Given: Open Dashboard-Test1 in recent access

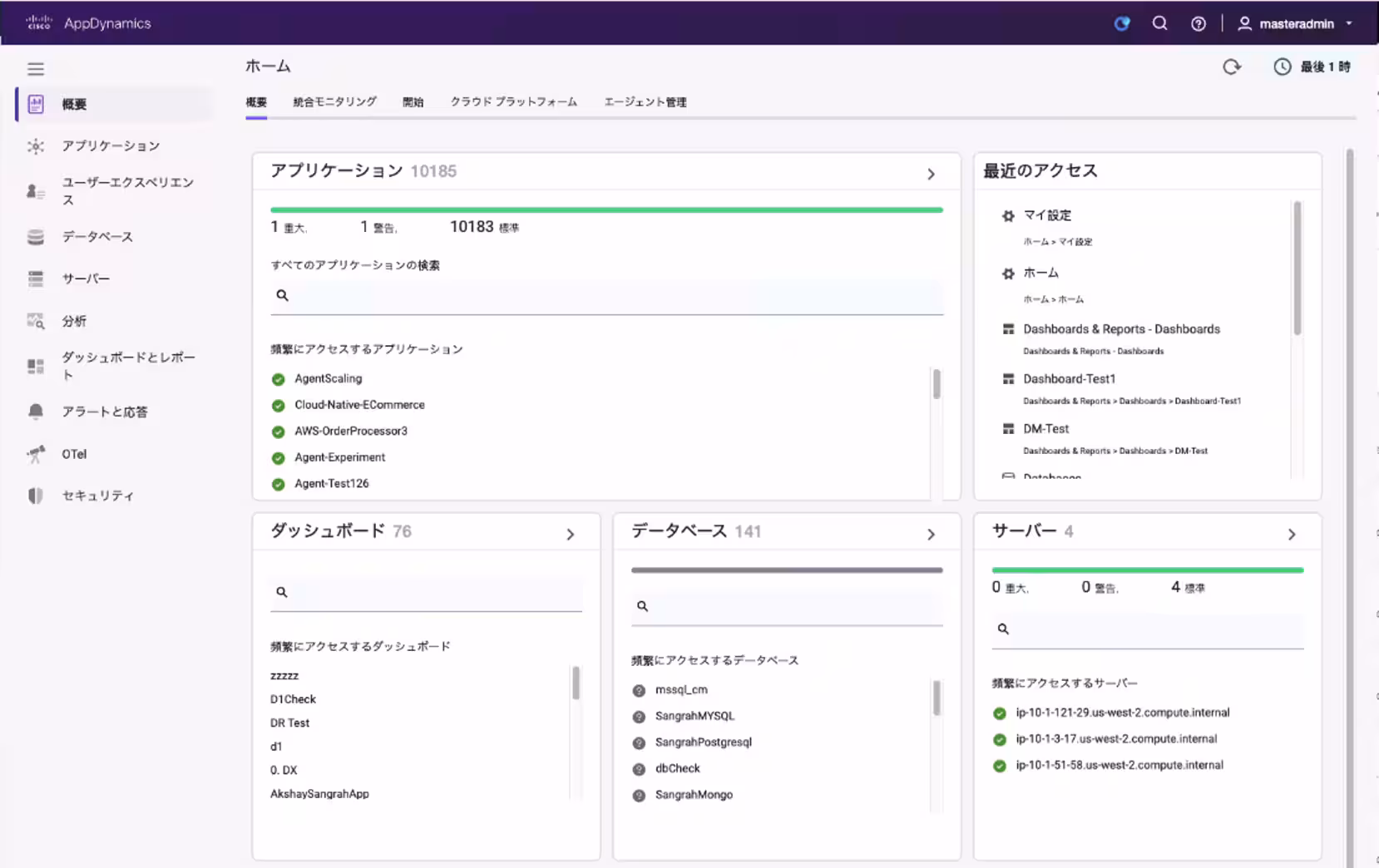Looking at the screenshot, I should point(1069,379).
